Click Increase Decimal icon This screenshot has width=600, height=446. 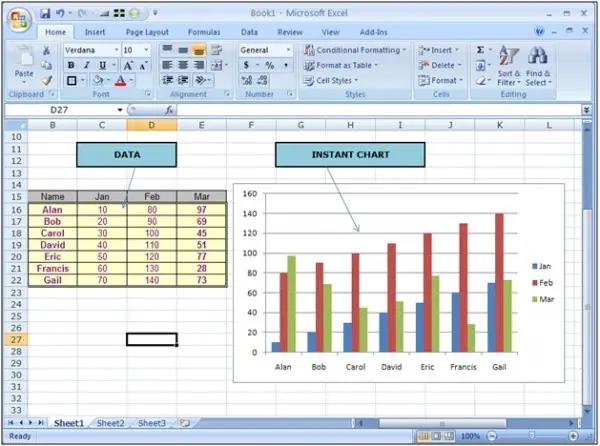point(247,80)
